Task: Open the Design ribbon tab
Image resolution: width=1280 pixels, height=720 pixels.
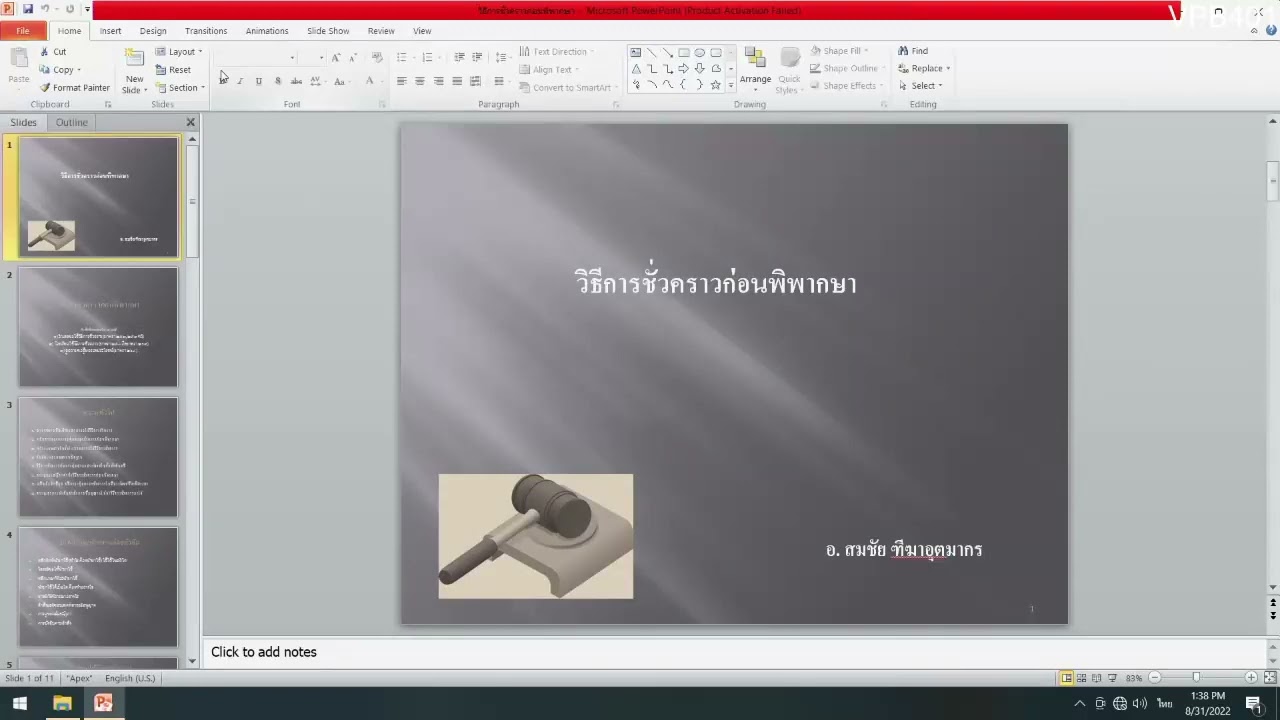Action: [153, 31]
